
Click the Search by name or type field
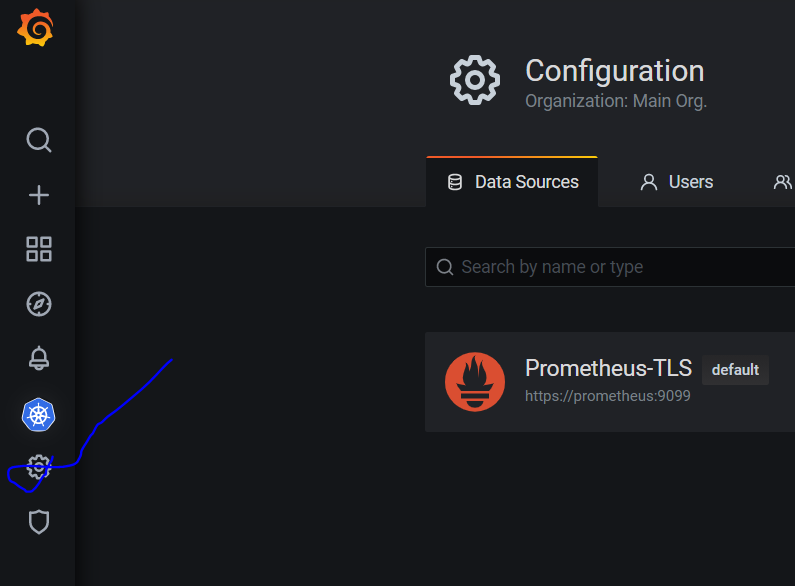(x=610, y=267)
